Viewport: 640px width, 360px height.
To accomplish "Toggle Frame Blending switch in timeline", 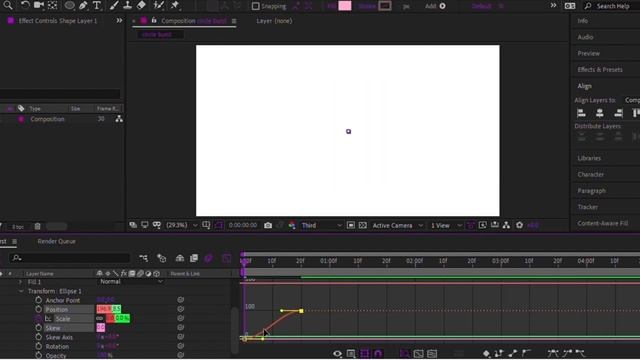I will pyautogui.click(x=194, y=258).
